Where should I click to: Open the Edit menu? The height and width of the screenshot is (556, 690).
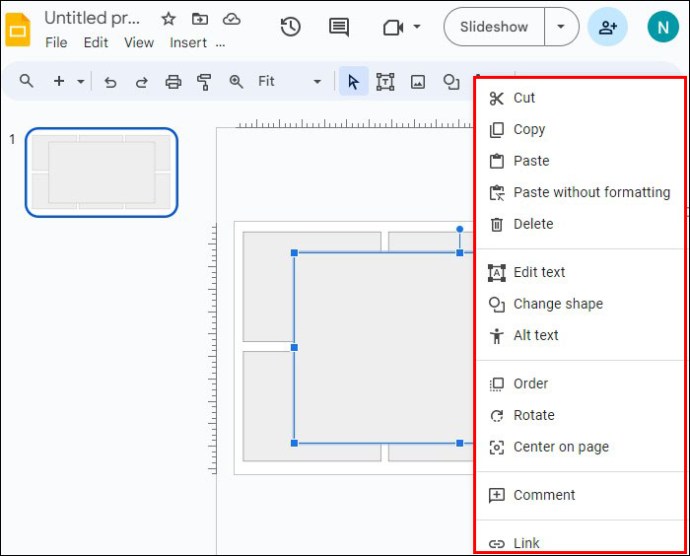coord(95,43)
